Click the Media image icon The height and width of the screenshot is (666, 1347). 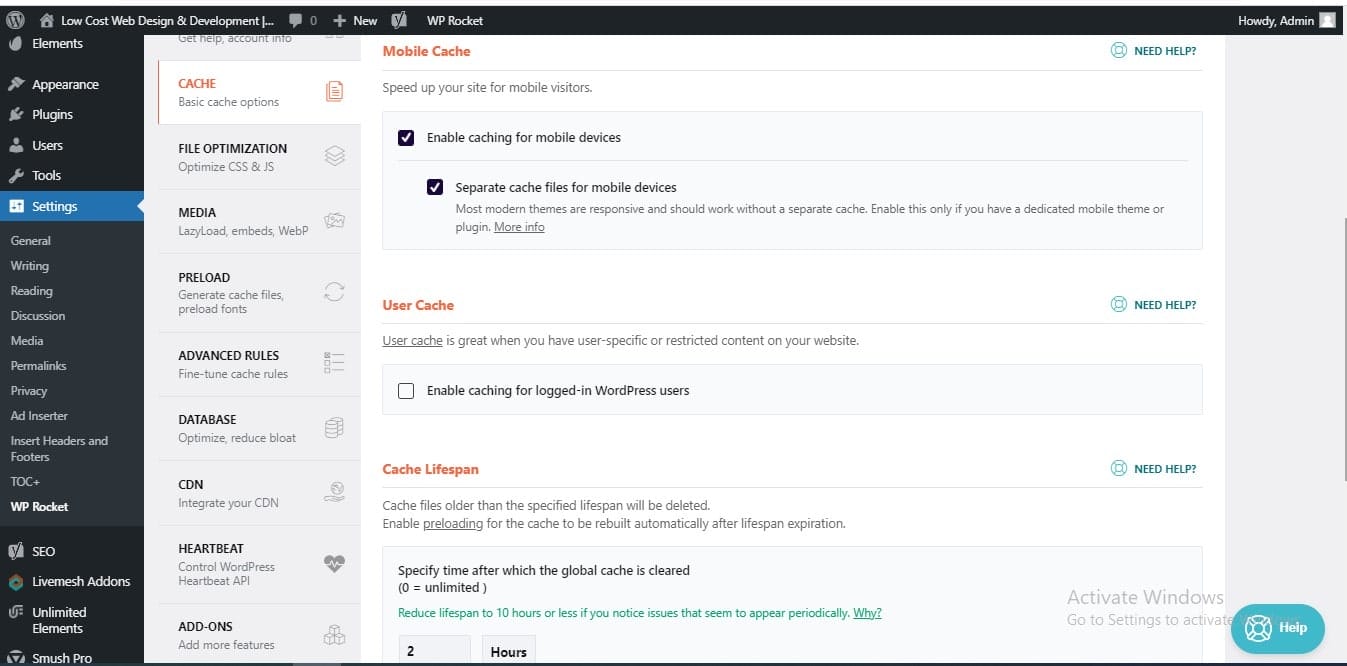click(335, 221)
